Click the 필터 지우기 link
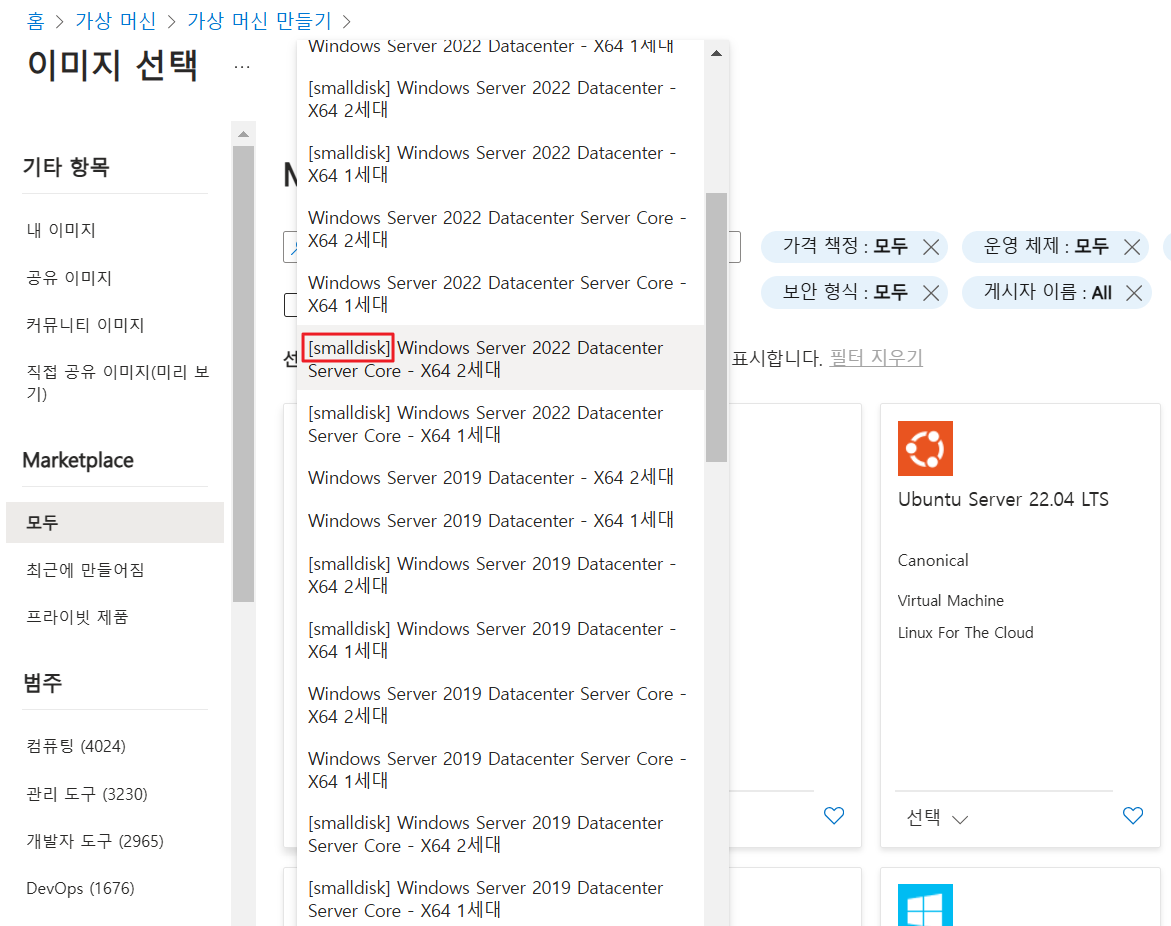This screenshot has width=1171, height=926. click(876, 358)
